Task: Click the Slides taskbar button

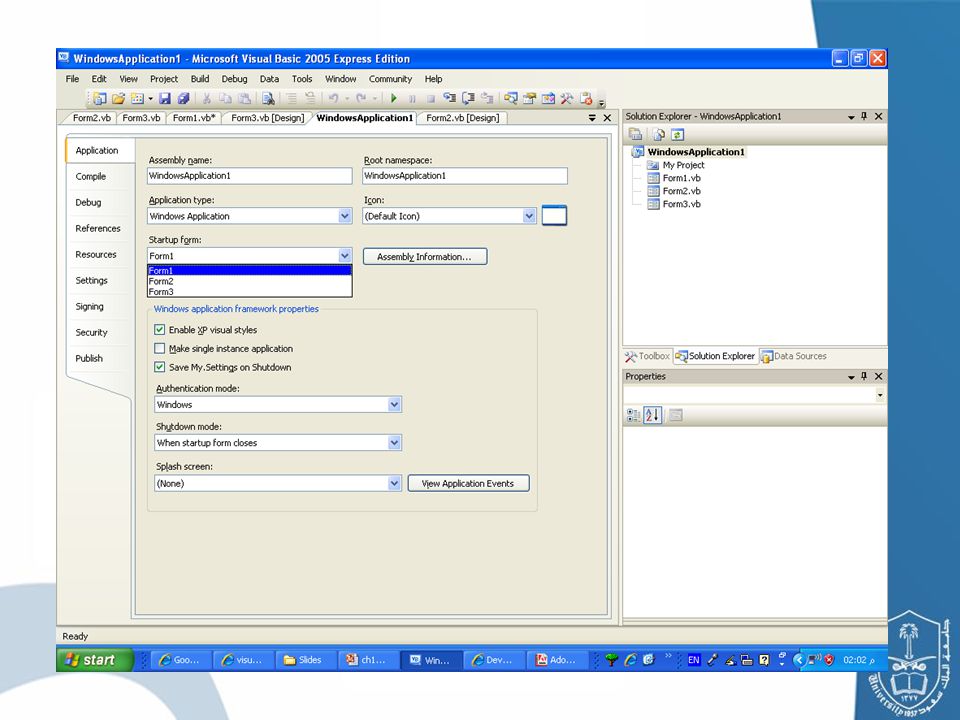Action: (304, 660)
